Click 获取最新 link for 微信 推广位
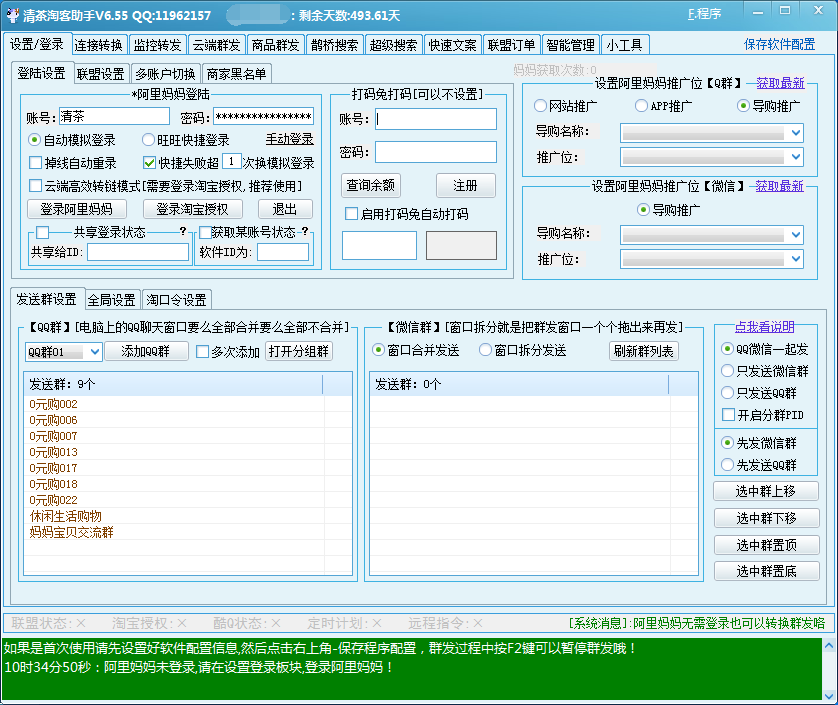This screenshot has height=705, width=838. [779, 186]
